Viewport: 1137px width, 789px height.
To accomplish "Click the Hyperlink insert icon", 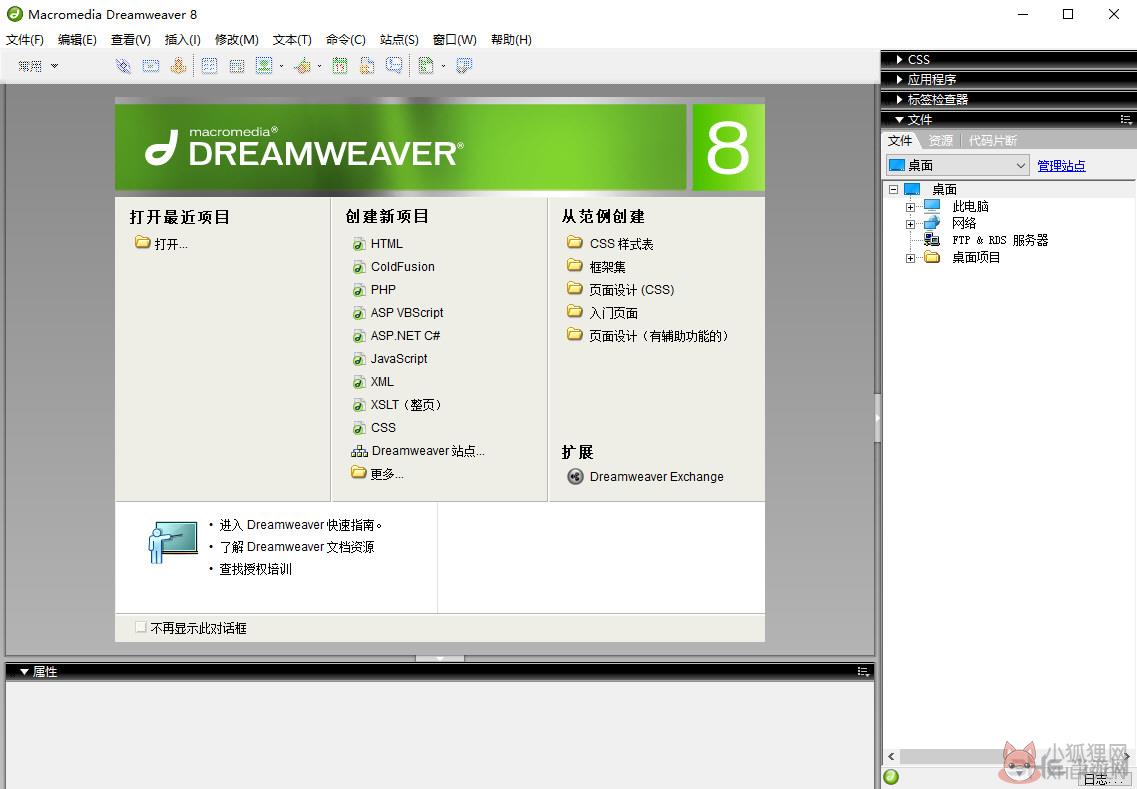I will [x=123, y=66].
